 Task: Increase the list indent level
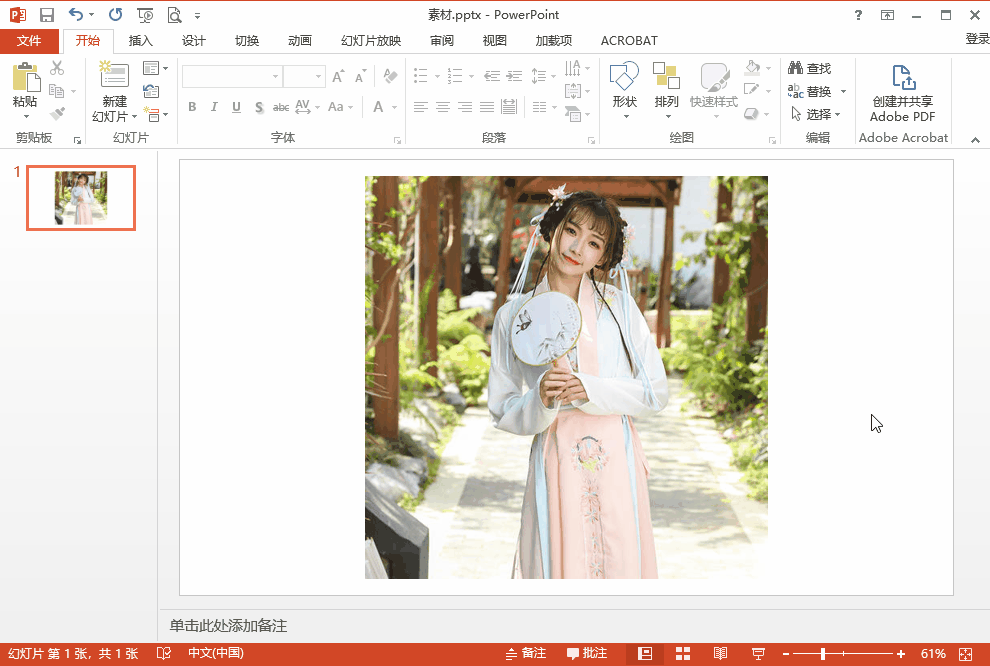515,76
